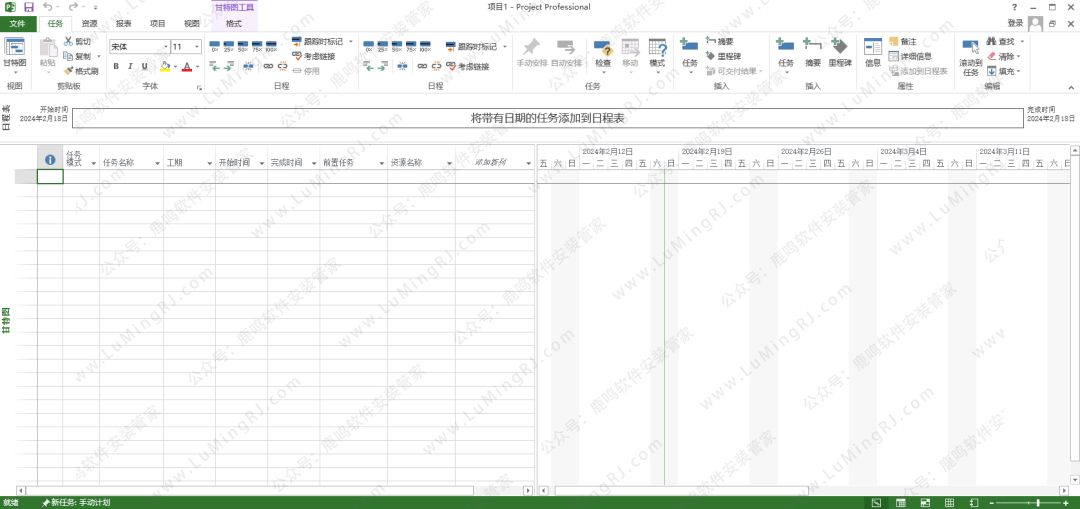This screenshot has width=1080, height=509.
Task: Toggle Underline formatting button
Action: pyautogui.click(x=144, y=67)
